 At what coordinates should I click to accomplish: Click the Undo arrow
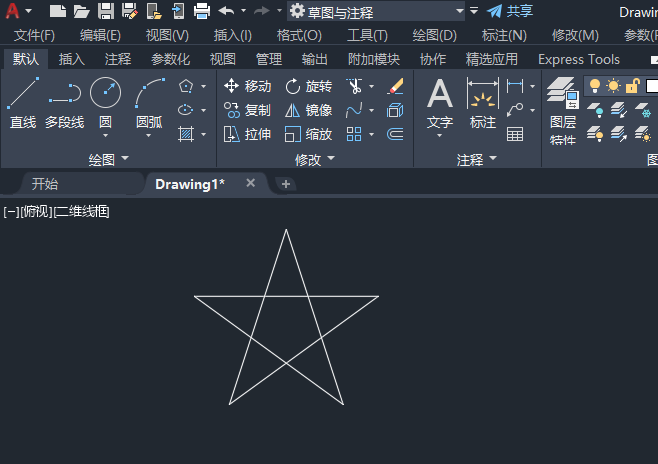227,11
